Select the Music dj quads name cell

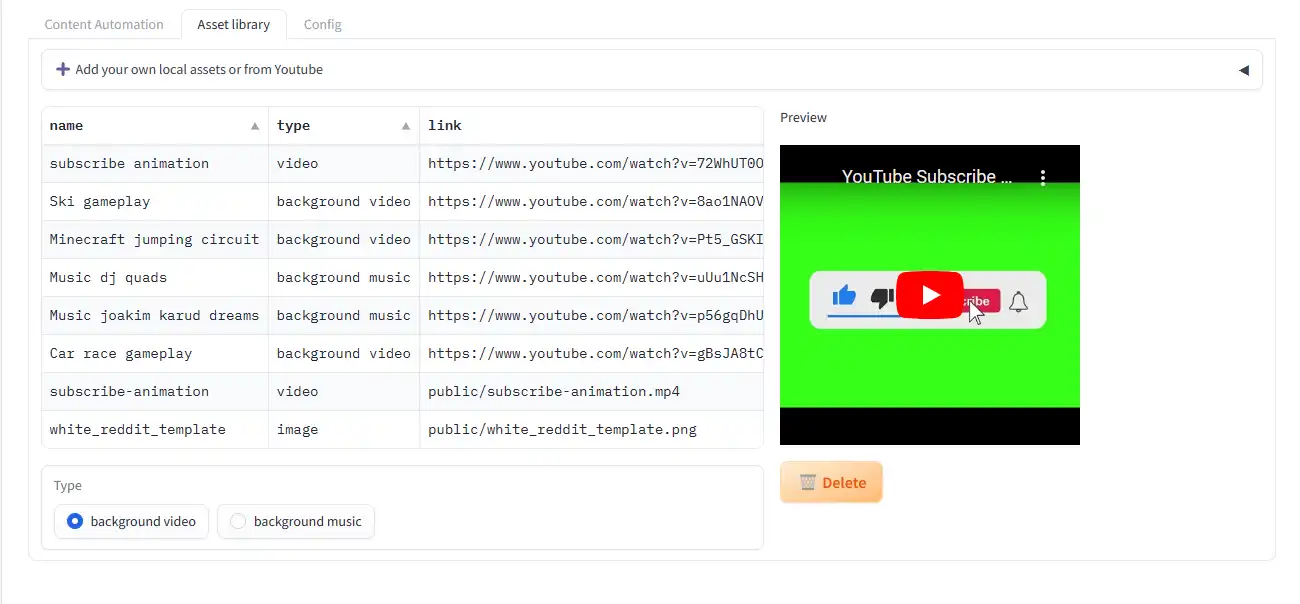tap(155, 278)
